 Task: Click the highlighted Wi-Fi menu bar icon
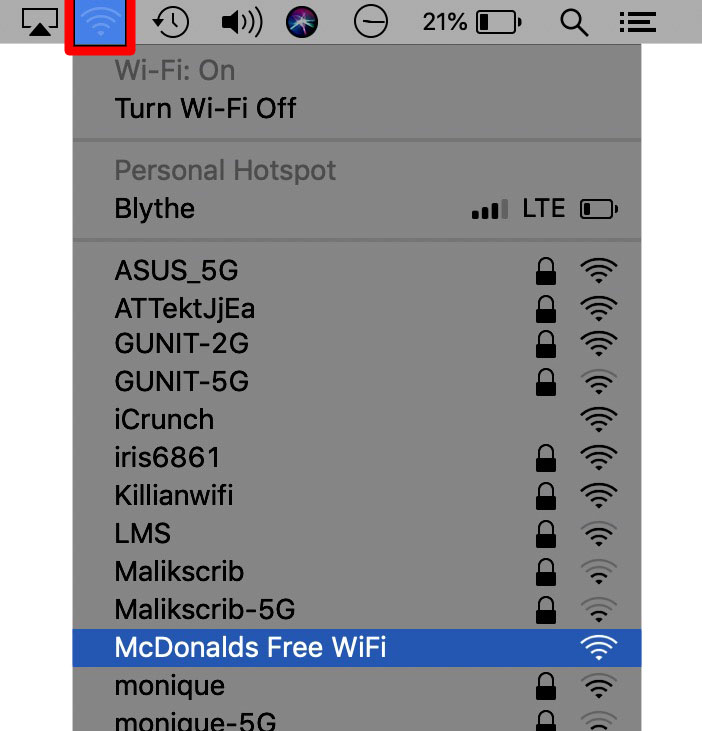[100, 22]
